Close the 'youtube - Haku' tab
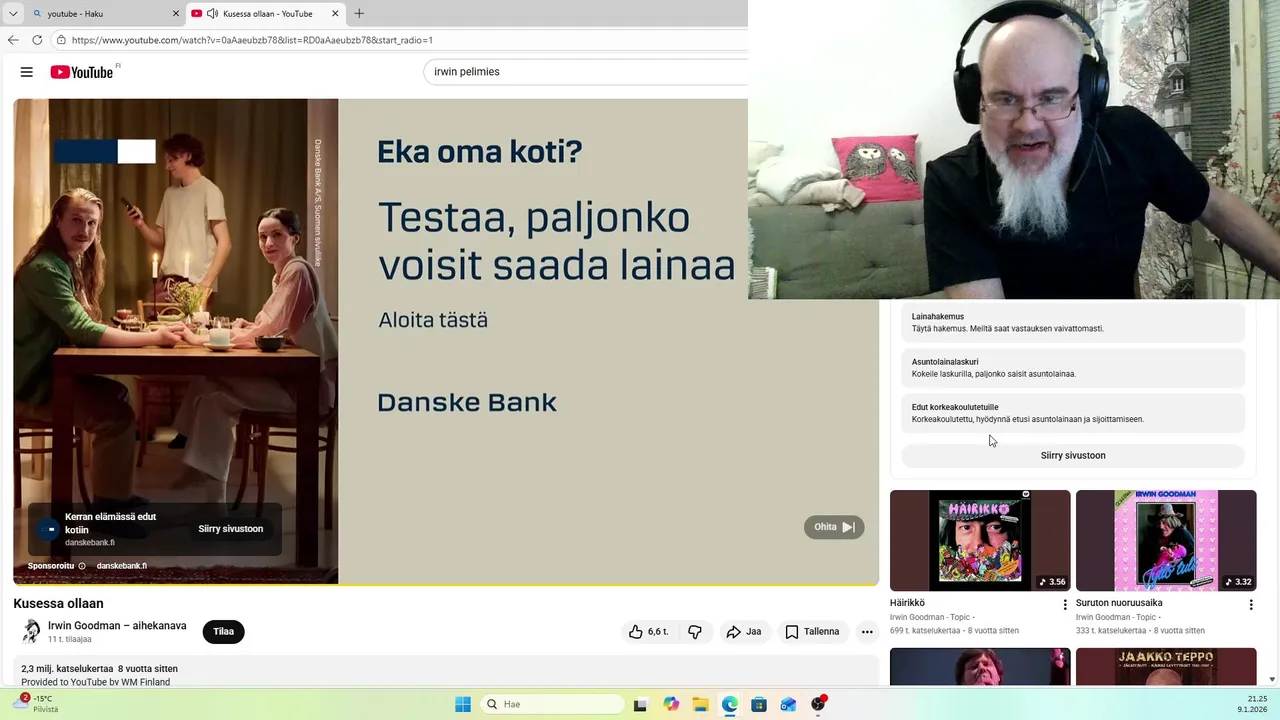This screenshot has height=720, width=1280. point(176,13)
